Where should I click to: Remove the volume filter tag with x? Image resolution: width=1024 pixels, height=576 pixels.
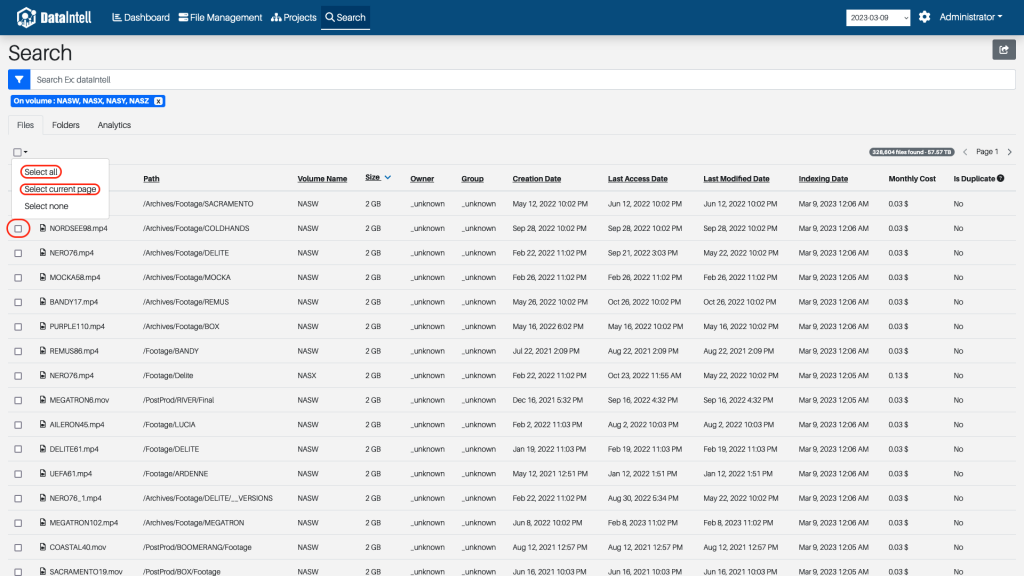tap(158, 101)
